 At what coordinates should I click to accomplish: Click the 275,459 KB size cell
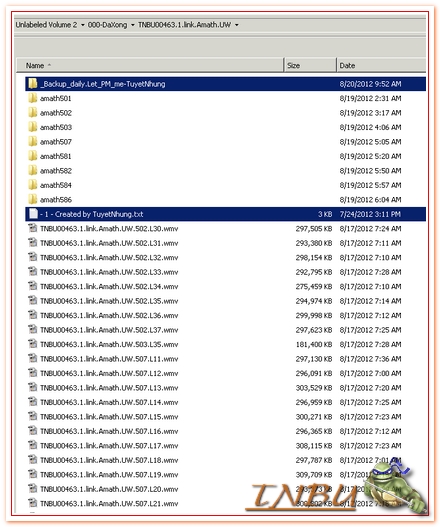tap(314, 286)
